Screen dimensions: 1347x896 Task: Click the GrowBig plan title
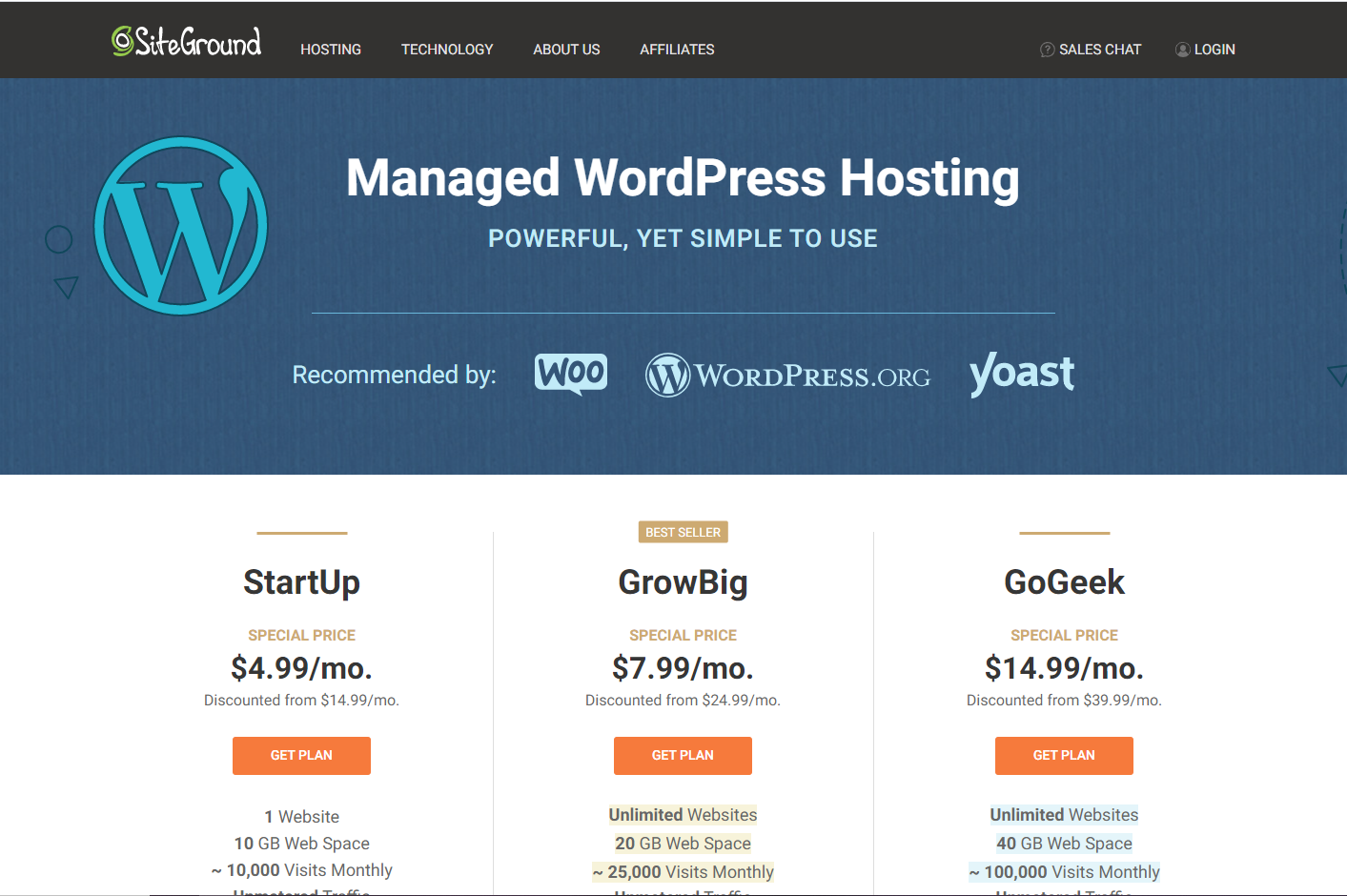tap(683, 582)
